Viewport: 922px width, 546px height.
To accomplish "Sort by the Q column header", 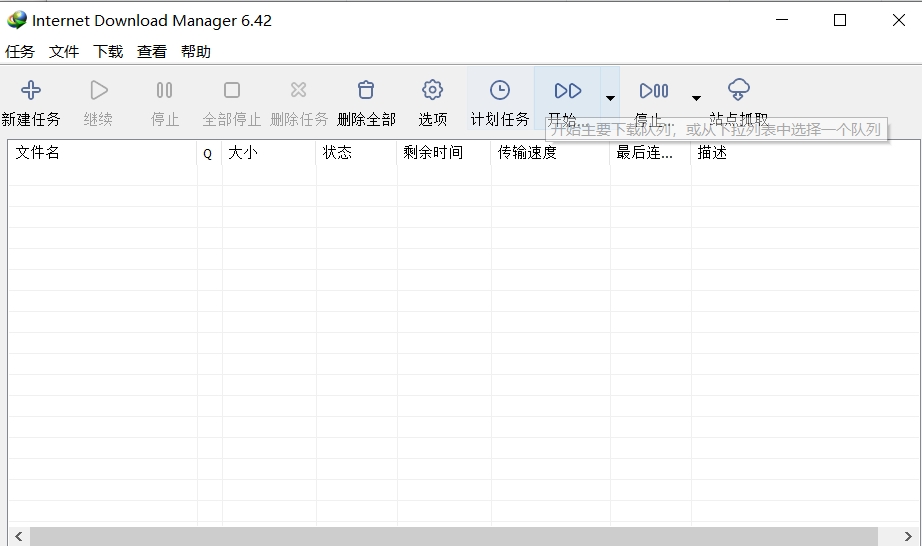I will (209, 153).
